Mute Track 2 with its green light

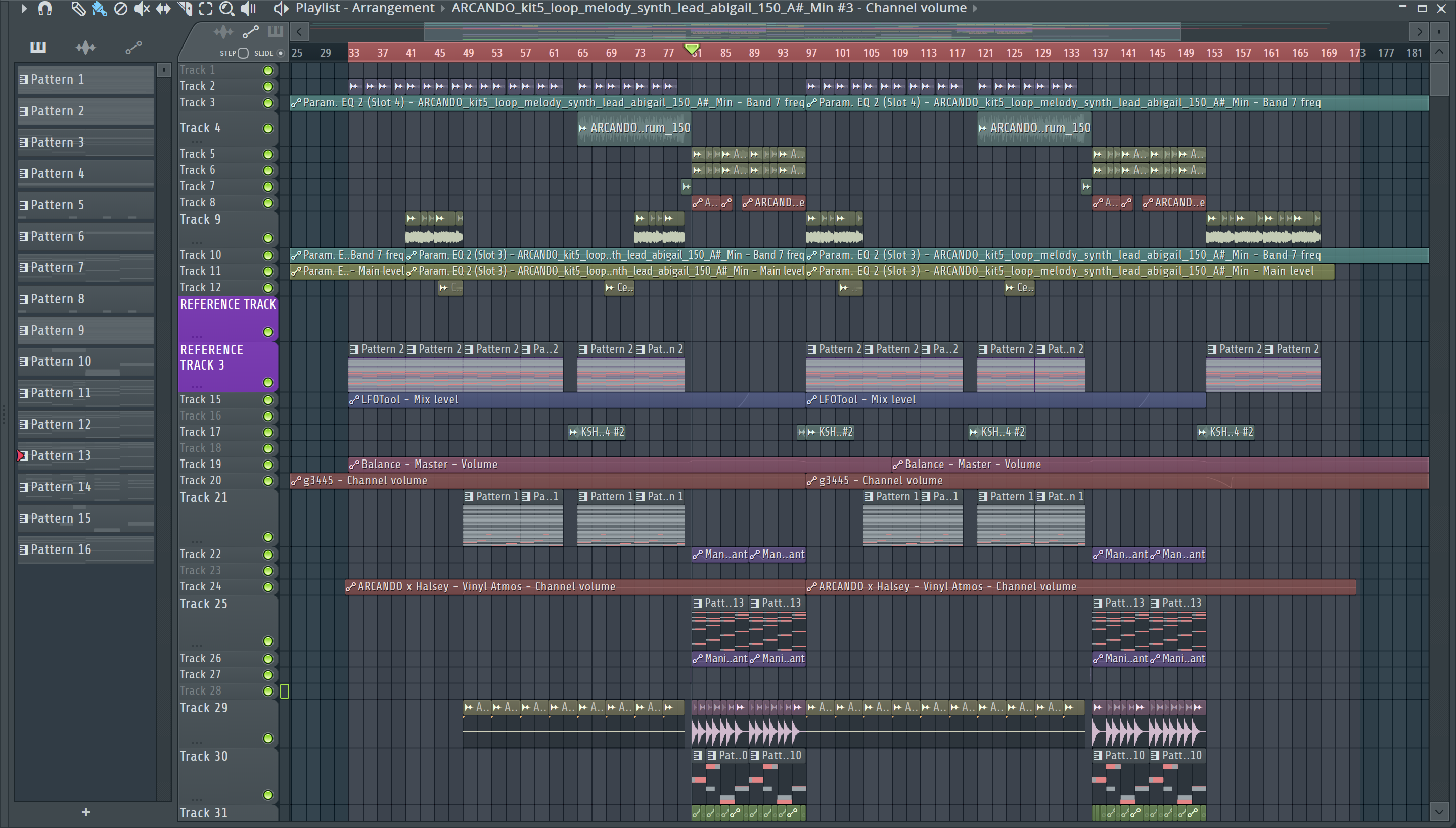pyautogui.click(x=268, y=86)
